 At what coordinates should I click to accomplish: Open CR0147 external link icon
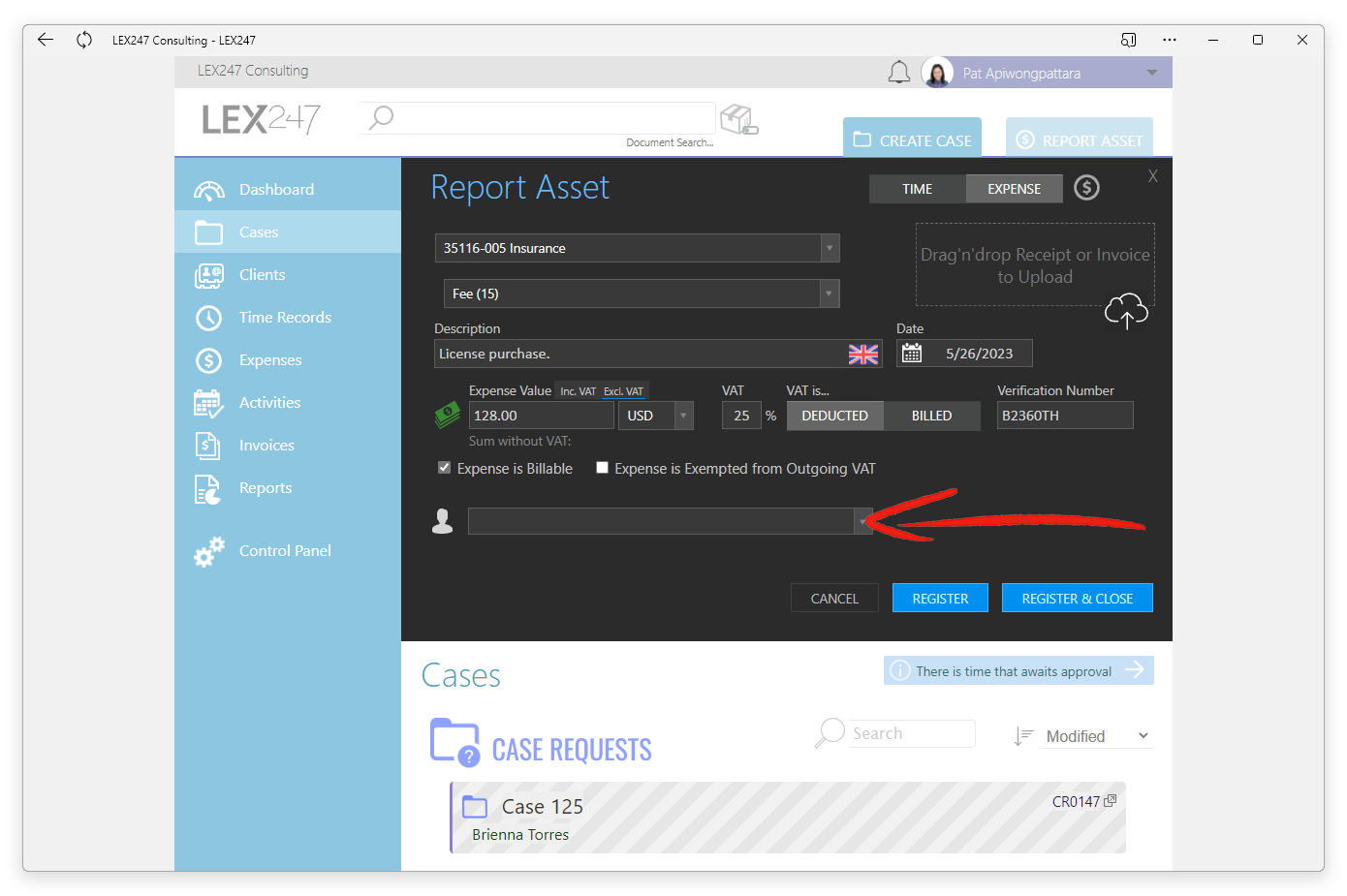click(x=1111, y=801)
